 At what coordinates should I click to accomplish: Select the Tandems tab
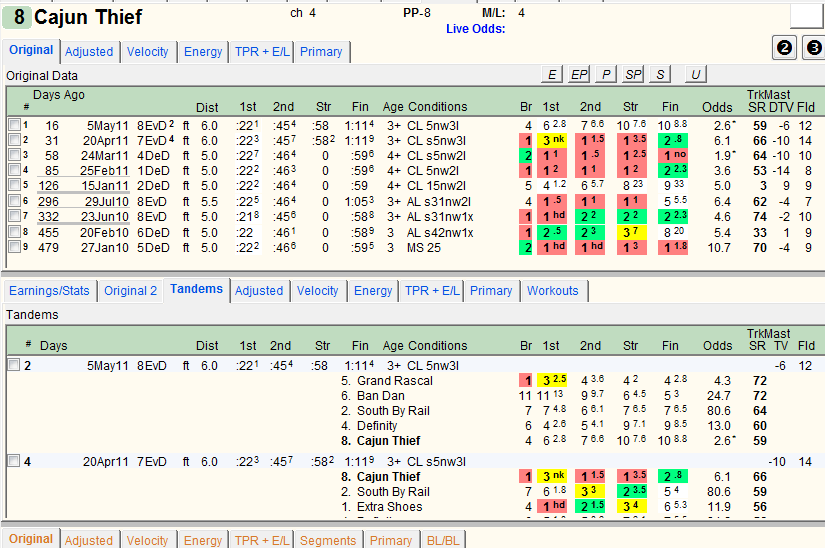196,289
